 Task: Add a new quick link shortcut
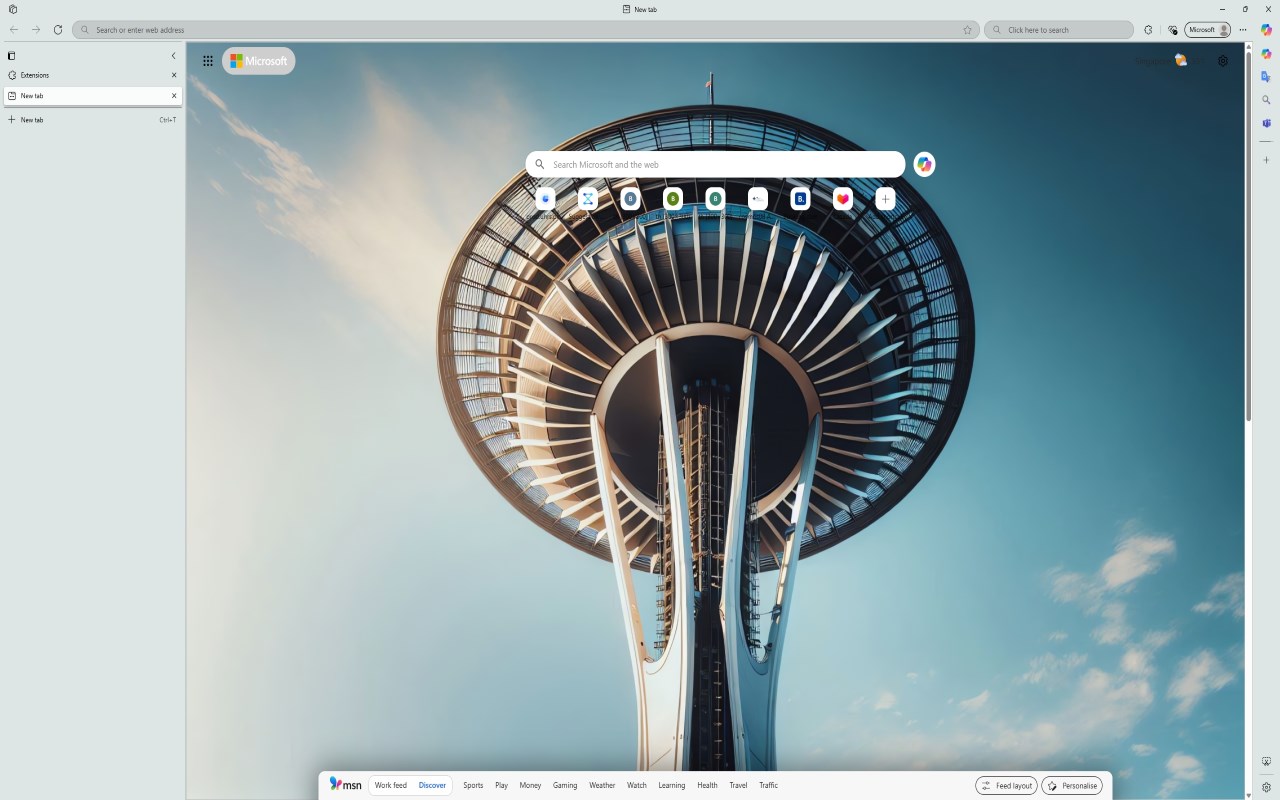click(885, 199)
